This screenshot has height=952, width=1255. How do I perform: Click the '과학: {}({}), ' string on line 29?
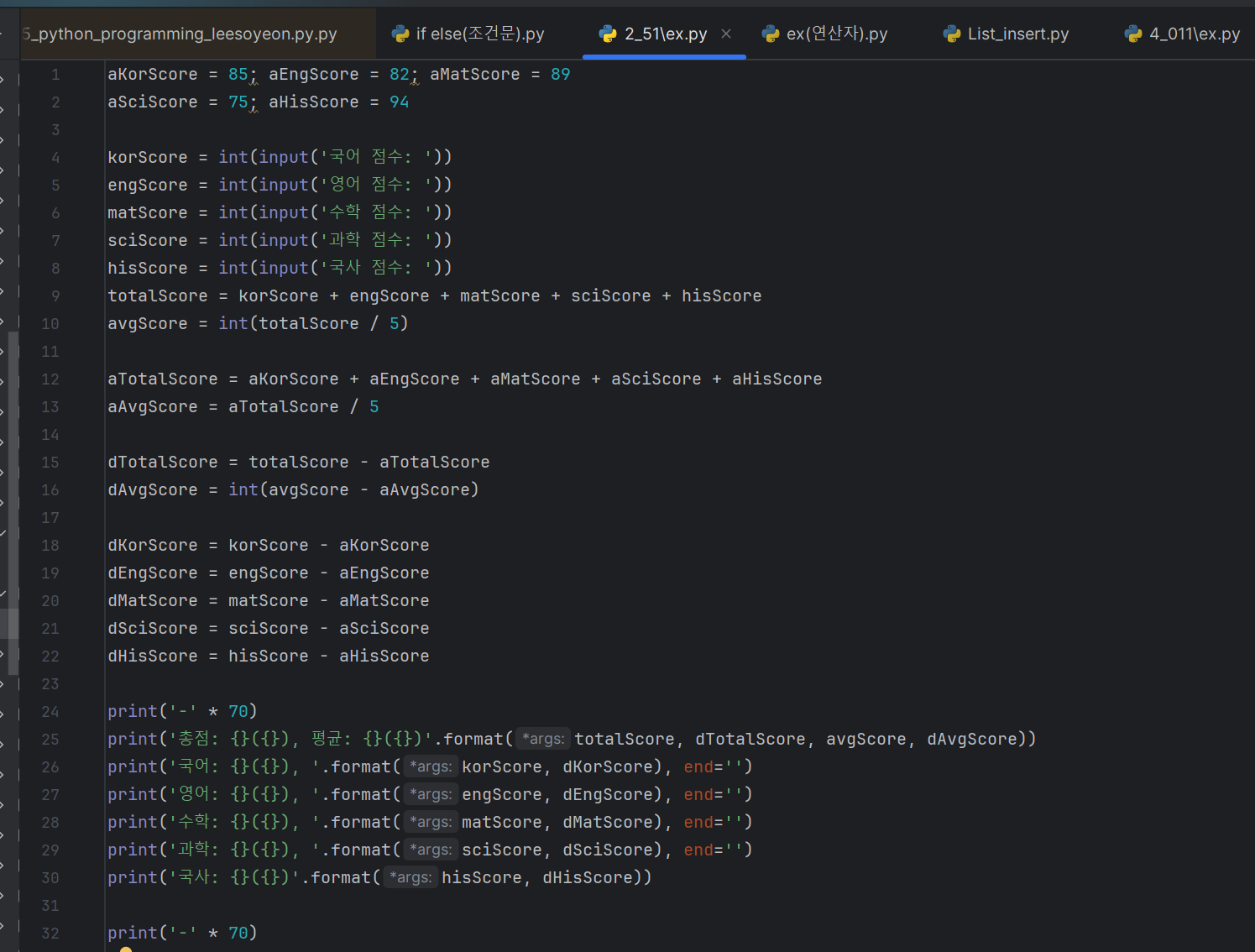(245, 850)
